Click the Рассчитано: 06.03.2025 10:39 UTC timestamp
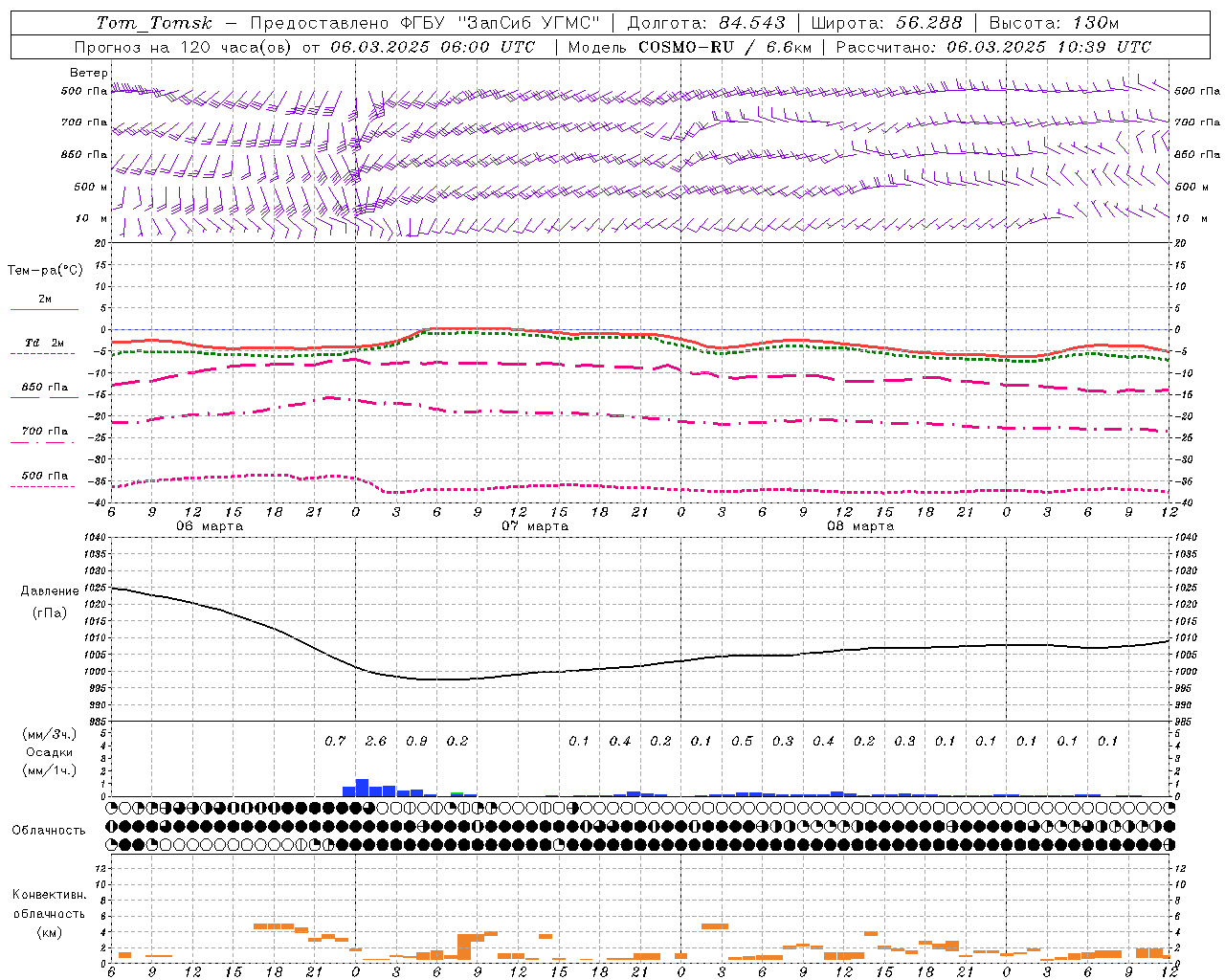 pos(993,47)
